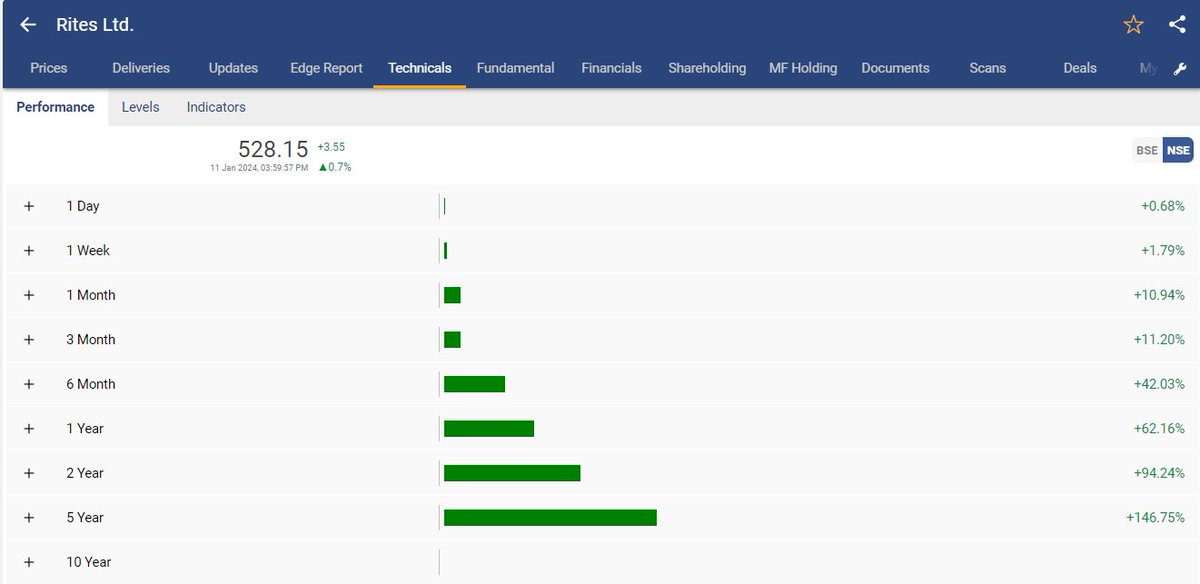Click the 528.15 current price

click(x=273, y=149)
